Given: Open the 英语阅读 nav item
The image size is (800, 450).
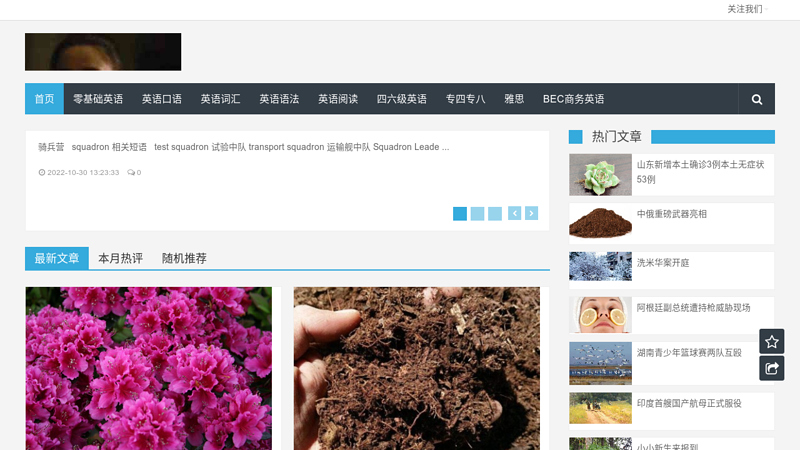Looking at the screenshot, I should [338, 99].
